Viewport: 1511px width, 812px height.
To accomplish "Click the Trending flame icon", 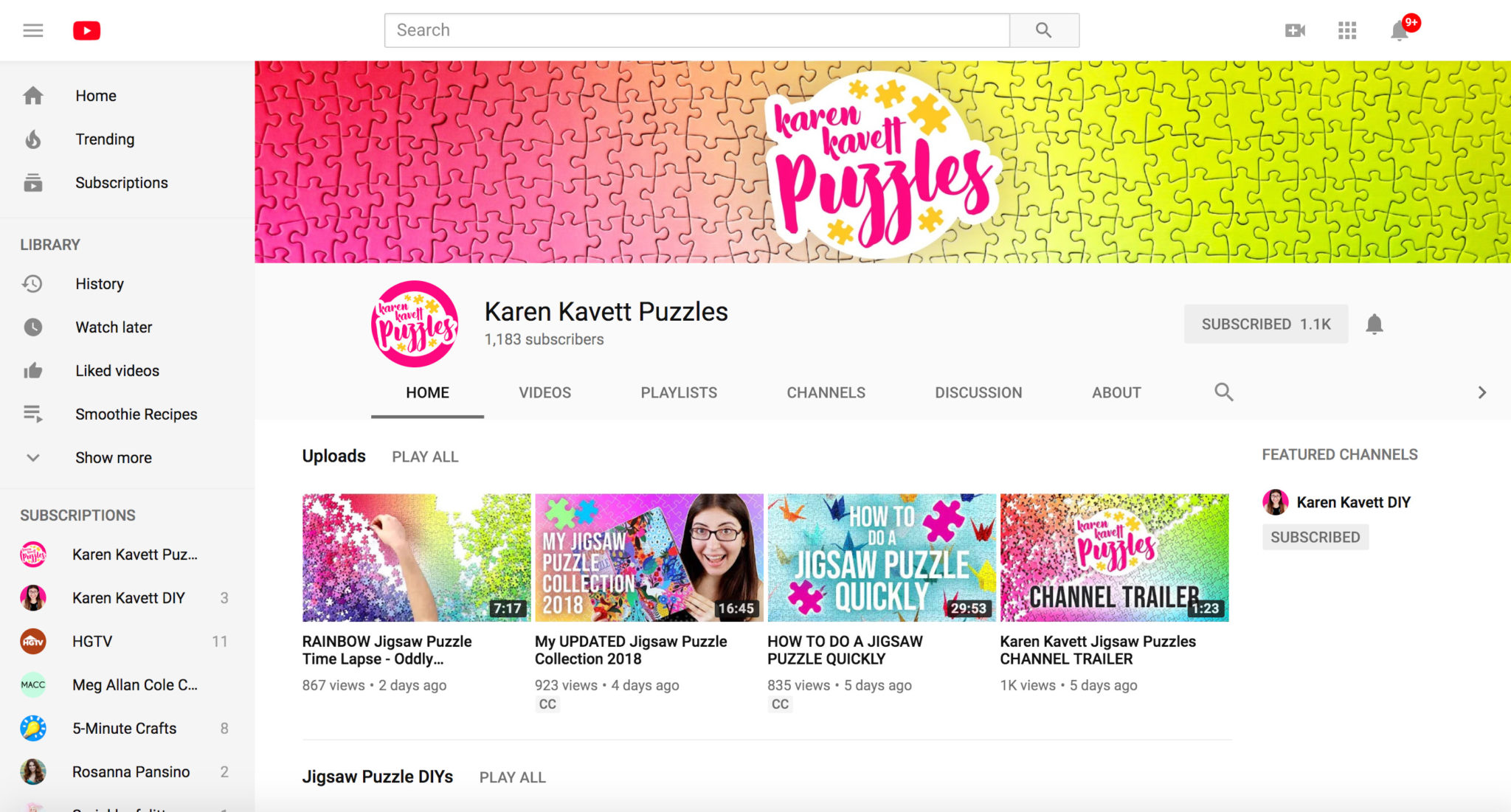I will [x=33, y=139].
